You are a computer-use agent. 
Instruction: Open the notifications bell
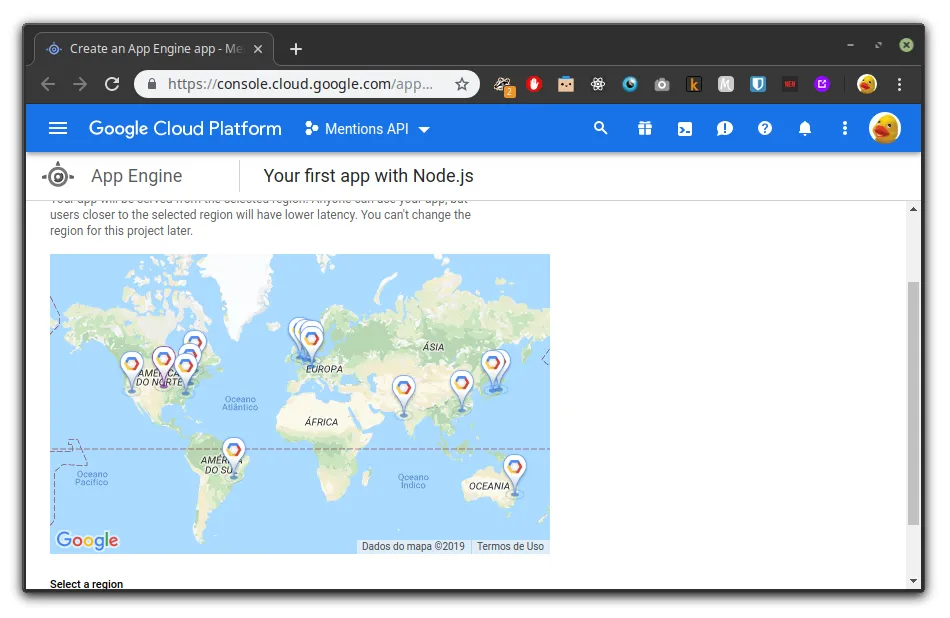coord(804,128)
